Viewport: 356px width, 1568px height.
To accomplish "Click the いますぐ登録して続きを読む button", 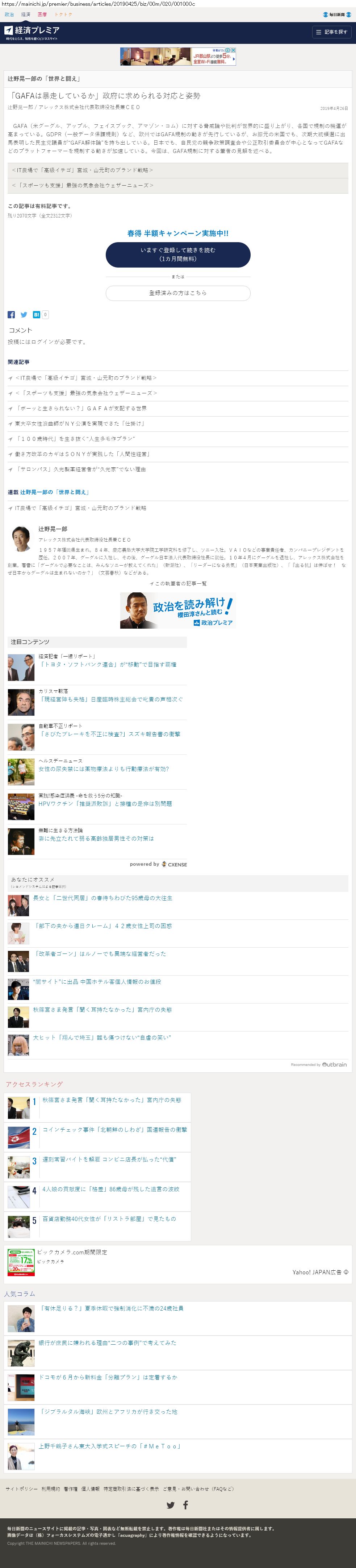I will [x=178, y=255].
